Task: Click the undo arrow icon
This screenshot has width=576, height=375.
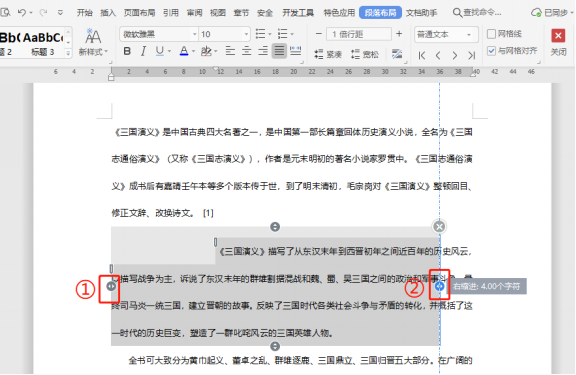Action: 22,12
